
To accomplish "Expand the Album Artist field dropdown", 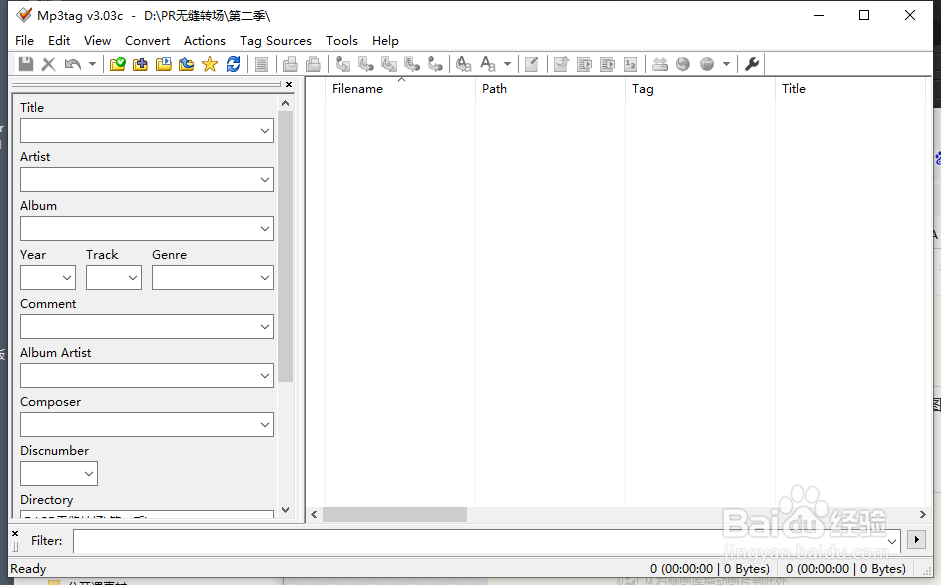I will (x=265, y=376).
